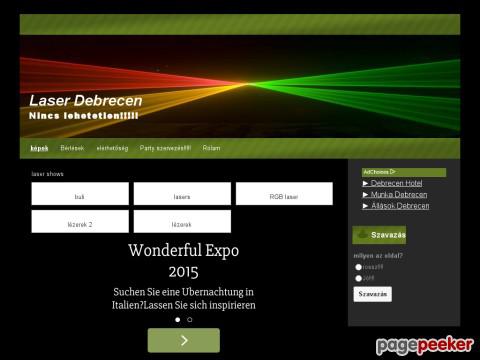Viewport: 480px width, 360px height.
Task: Open the RGB laser gallery thumbnail
Action: (x=284, y=194)
